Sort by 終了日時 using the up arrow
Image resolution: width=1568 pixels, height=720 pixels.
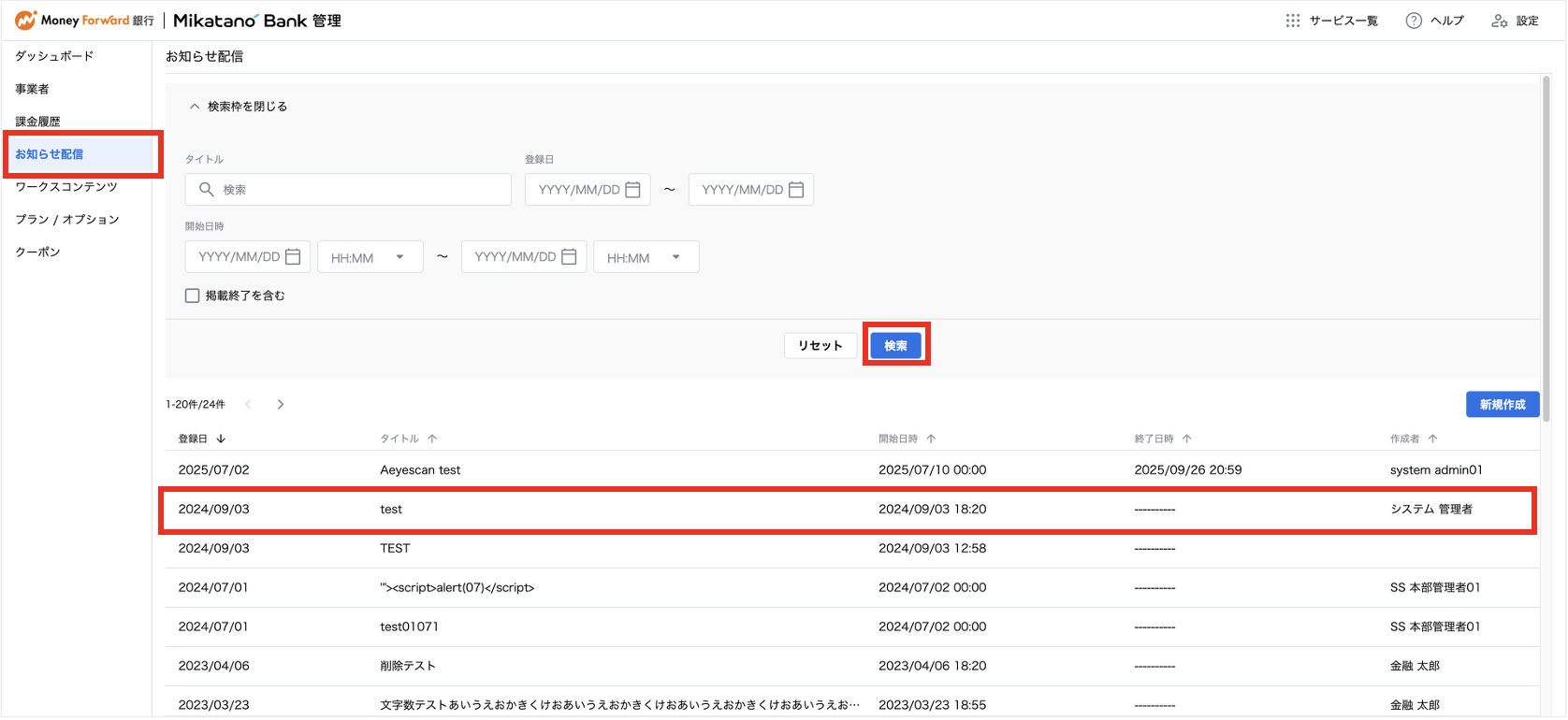click(1186, 439)
